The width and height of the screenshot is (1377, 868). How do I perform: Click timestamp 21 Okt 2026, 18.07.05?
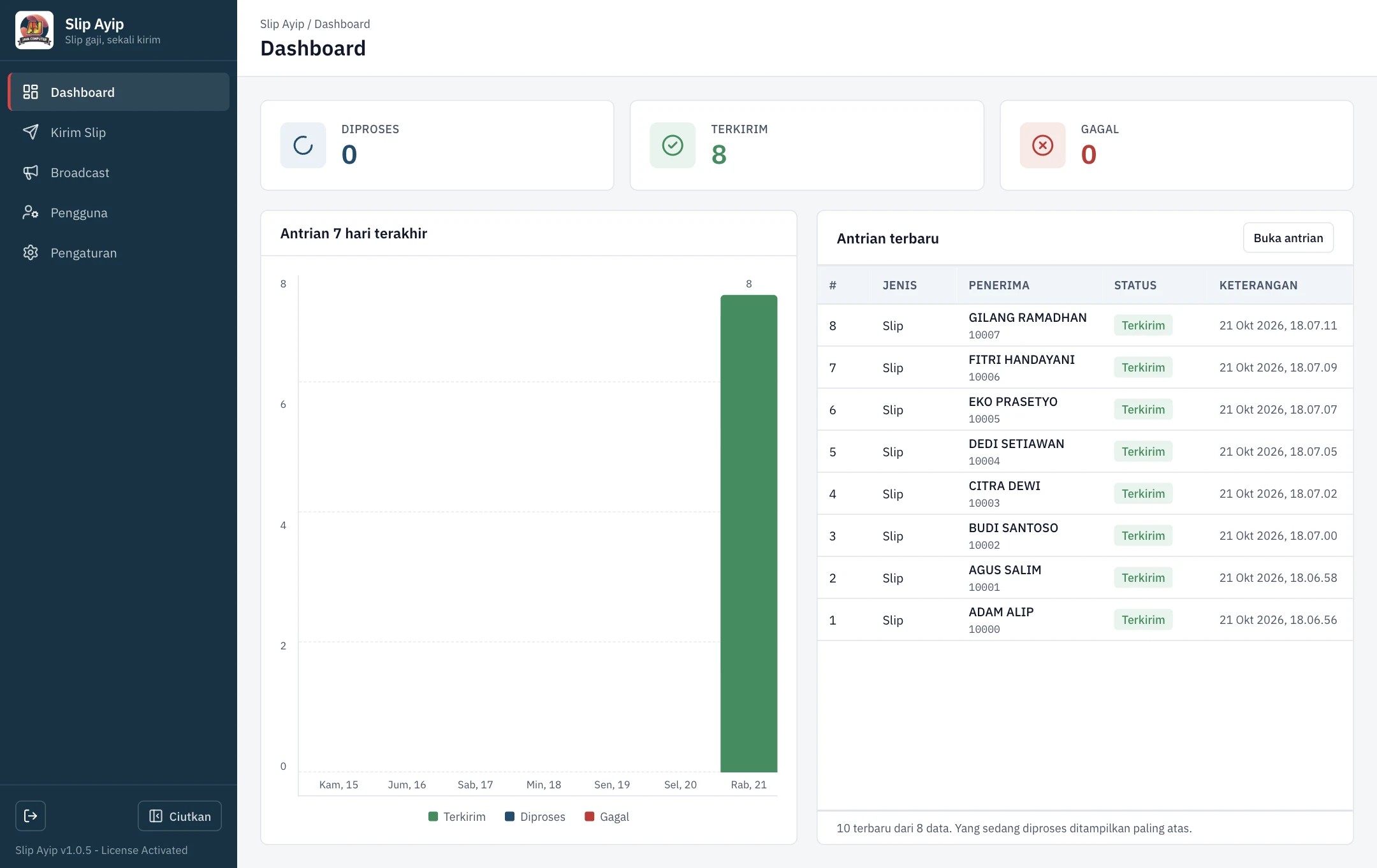[1278, 451]
